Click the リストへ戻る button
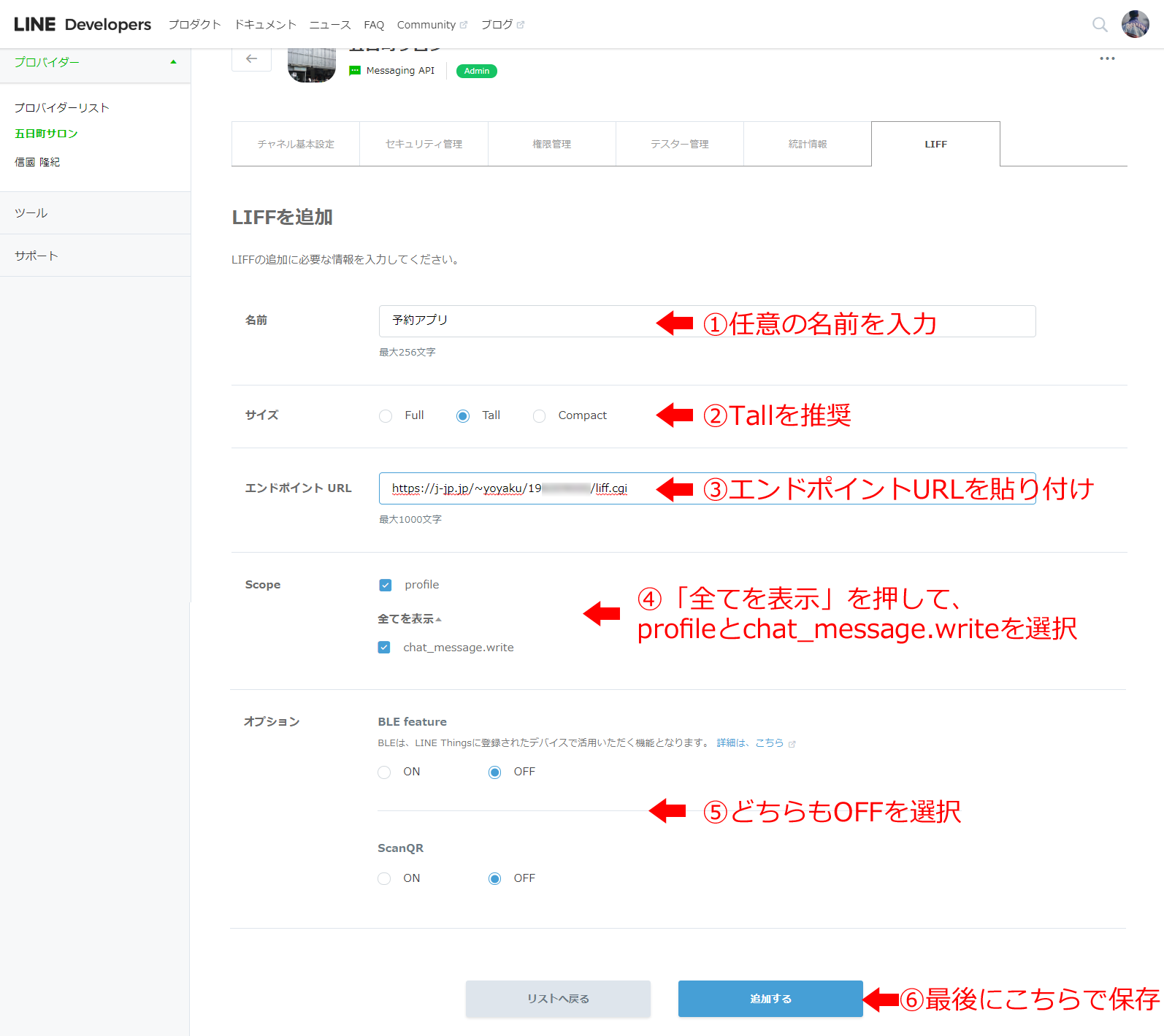 tap(558, 999)
